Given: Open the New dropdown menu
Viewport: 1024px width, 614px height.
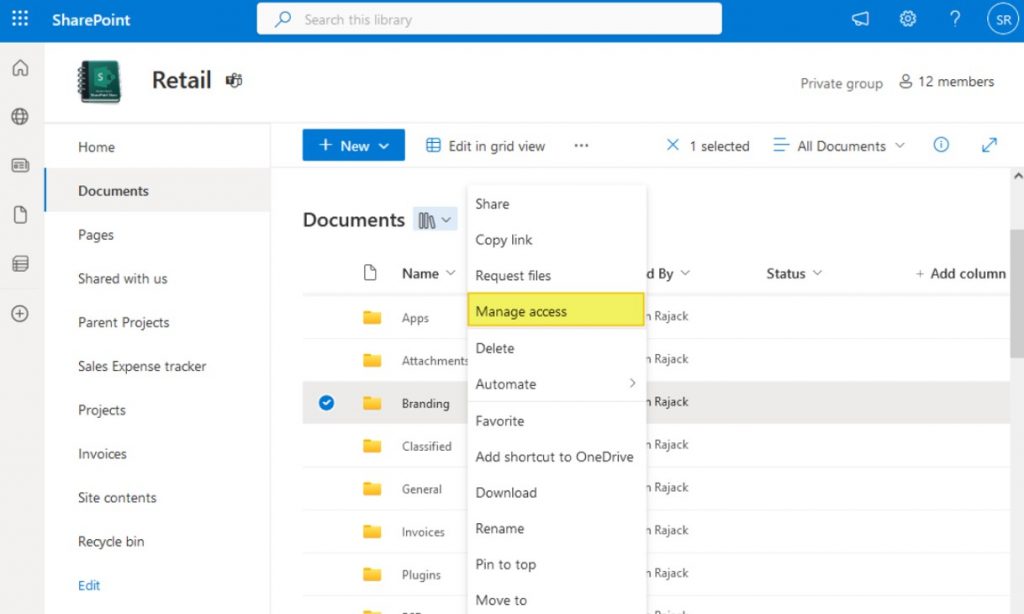Looking at the screenshot, I should (x=352, y=145).
